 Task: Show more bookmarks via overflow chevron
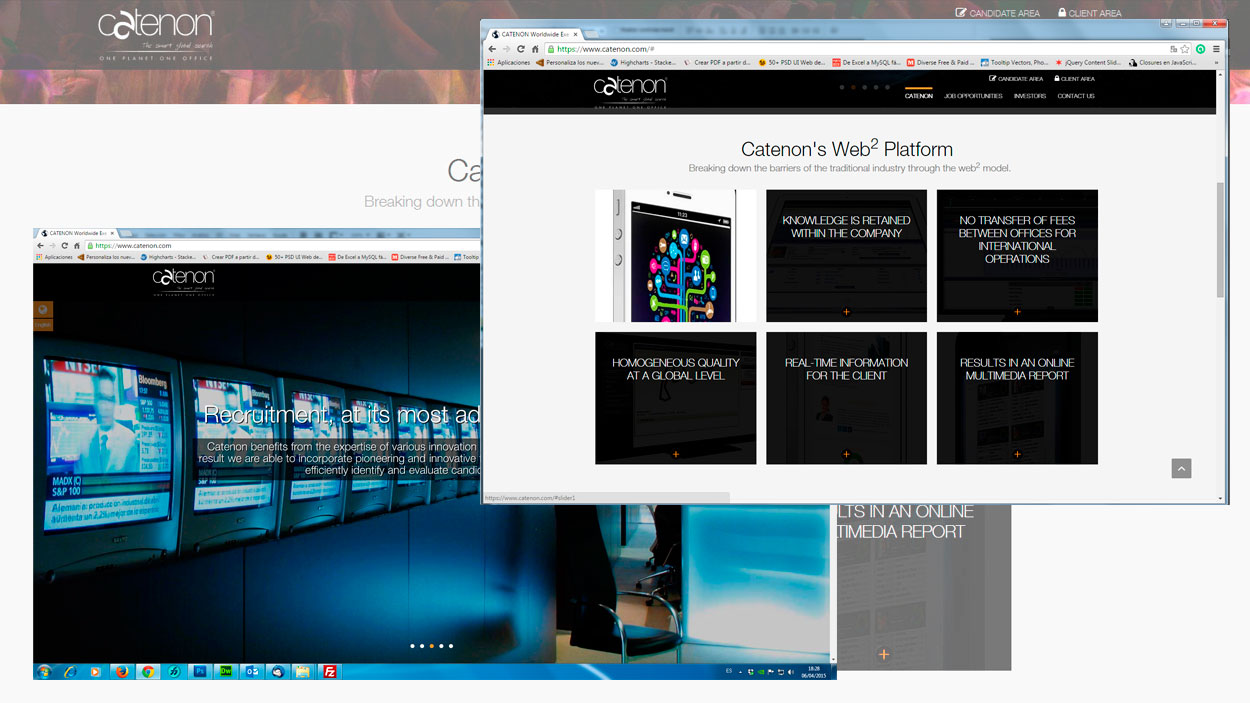point(1216,62)
